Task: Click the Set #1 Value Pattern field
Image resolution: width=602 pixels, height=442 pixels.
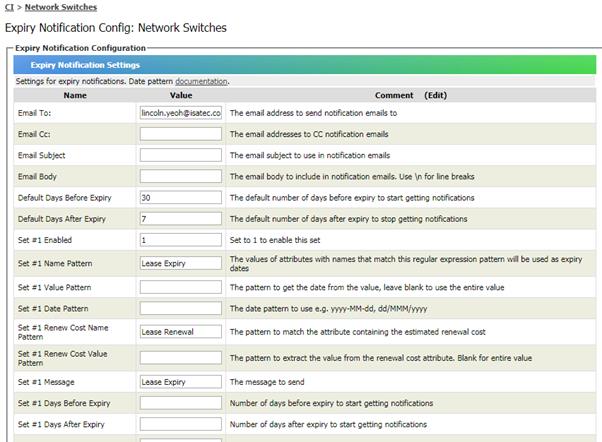Action: (181, 287)
